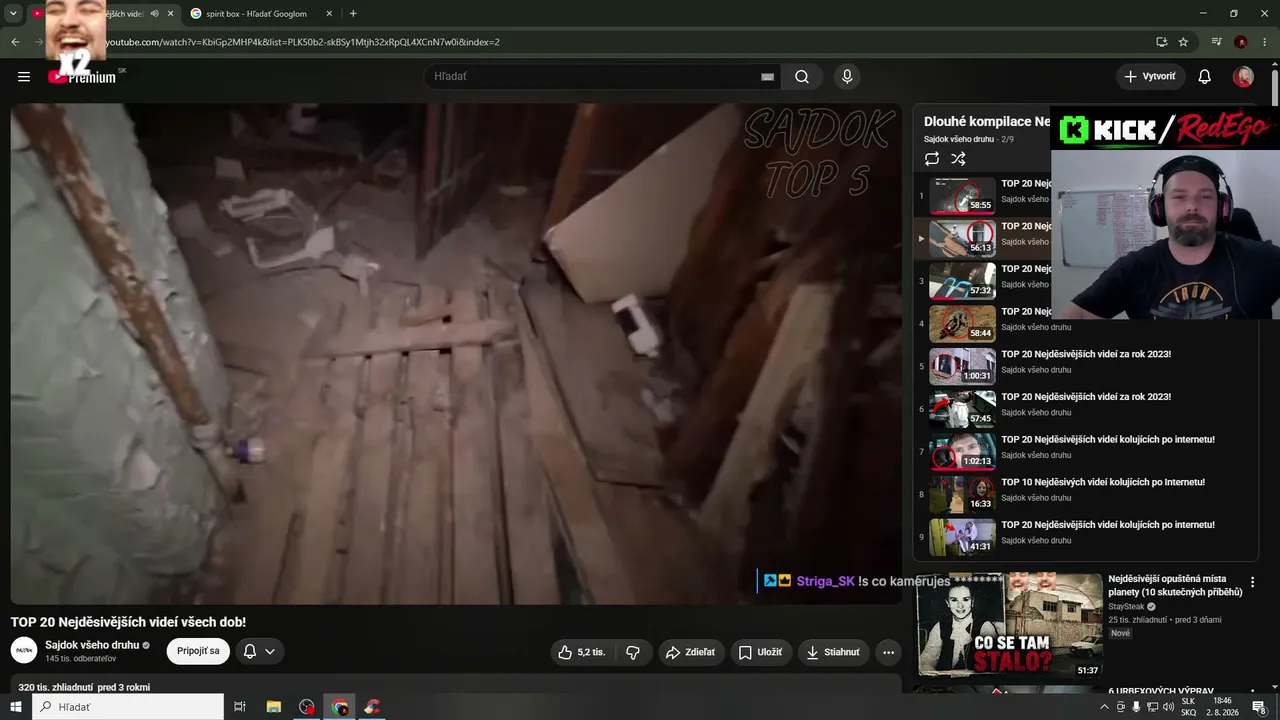This screenshot has width=1280, height=720.
Task: Expand the tab search dropdown arrow
Action: click(13, 14)
